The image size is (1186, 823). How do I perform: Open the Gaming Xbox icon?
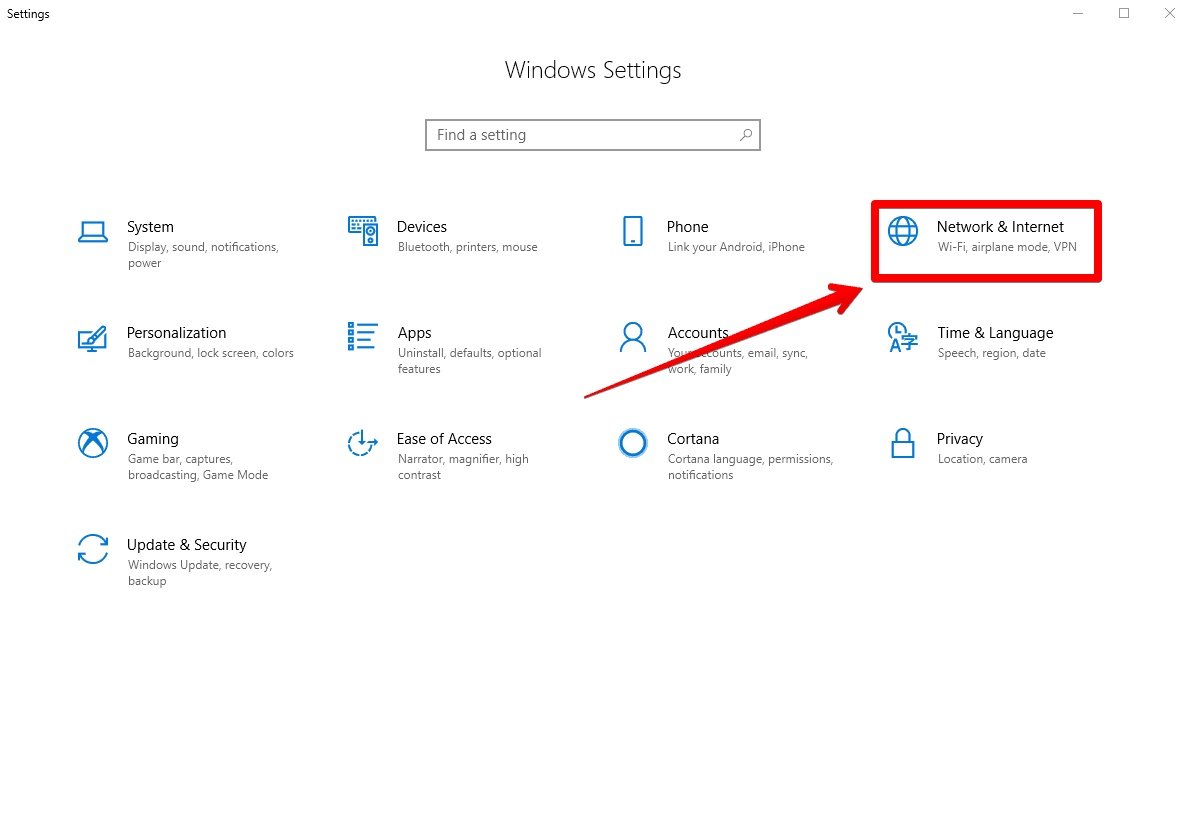click(93, 443)
